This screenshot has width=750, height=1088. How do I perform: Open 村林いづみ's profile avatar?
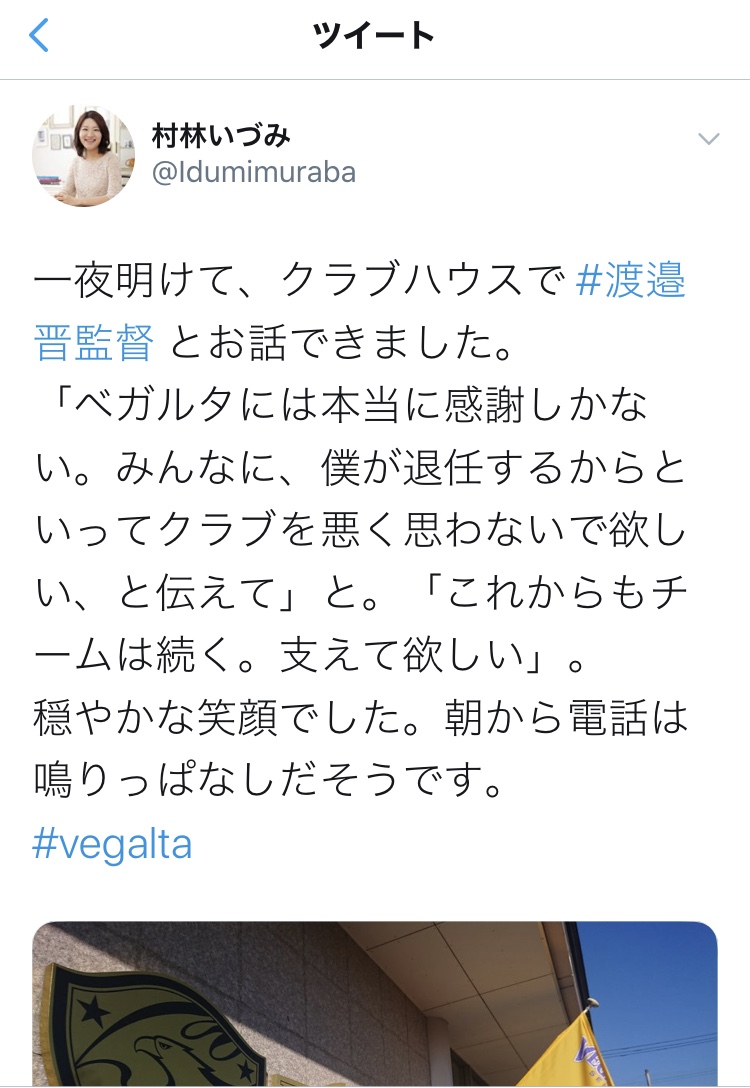(x=84, y=156)
